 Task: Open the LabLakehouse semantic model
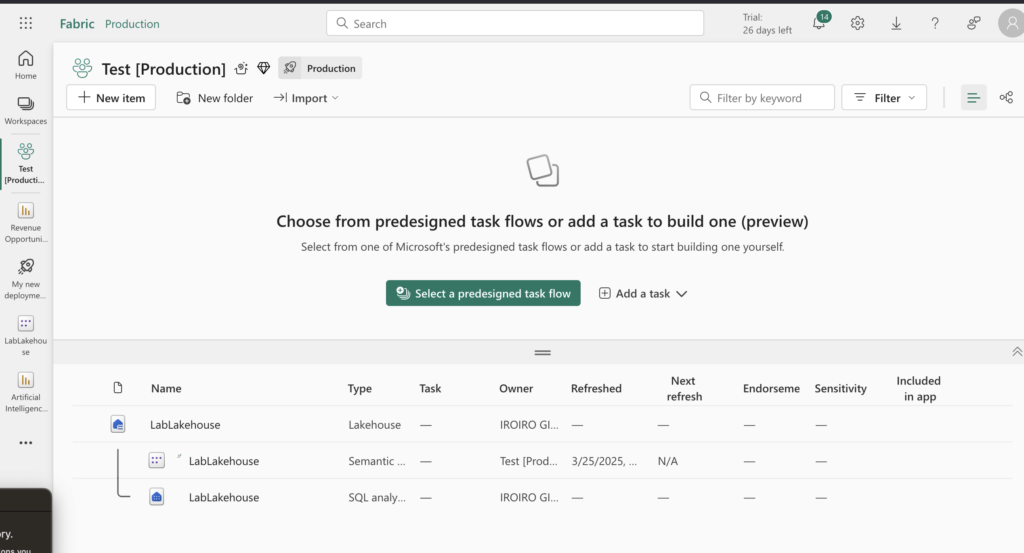(223, 461)
